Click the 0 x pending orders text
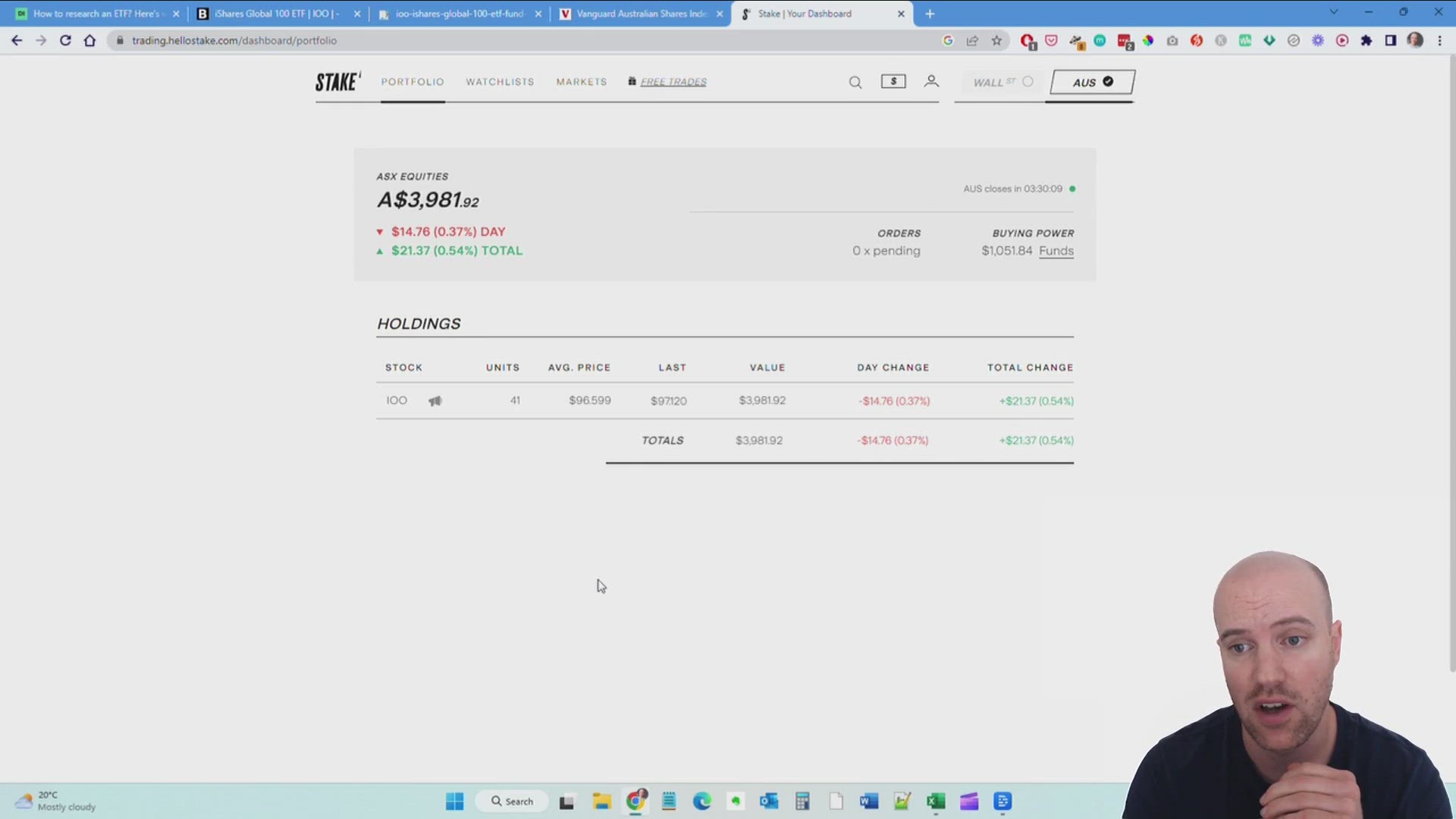The height and width of the screenshot is (819, 1456). (x=886, y=251)
